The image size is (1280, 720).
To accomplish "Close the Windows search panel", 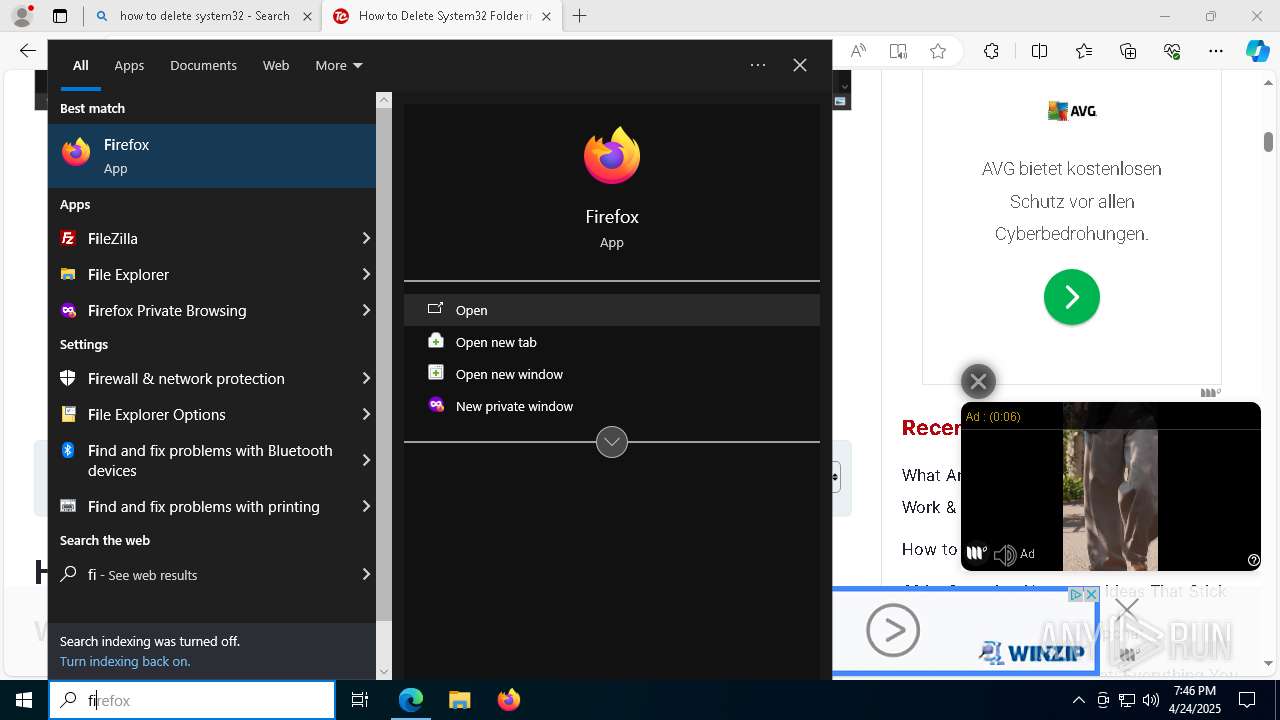I will (800, 65).
